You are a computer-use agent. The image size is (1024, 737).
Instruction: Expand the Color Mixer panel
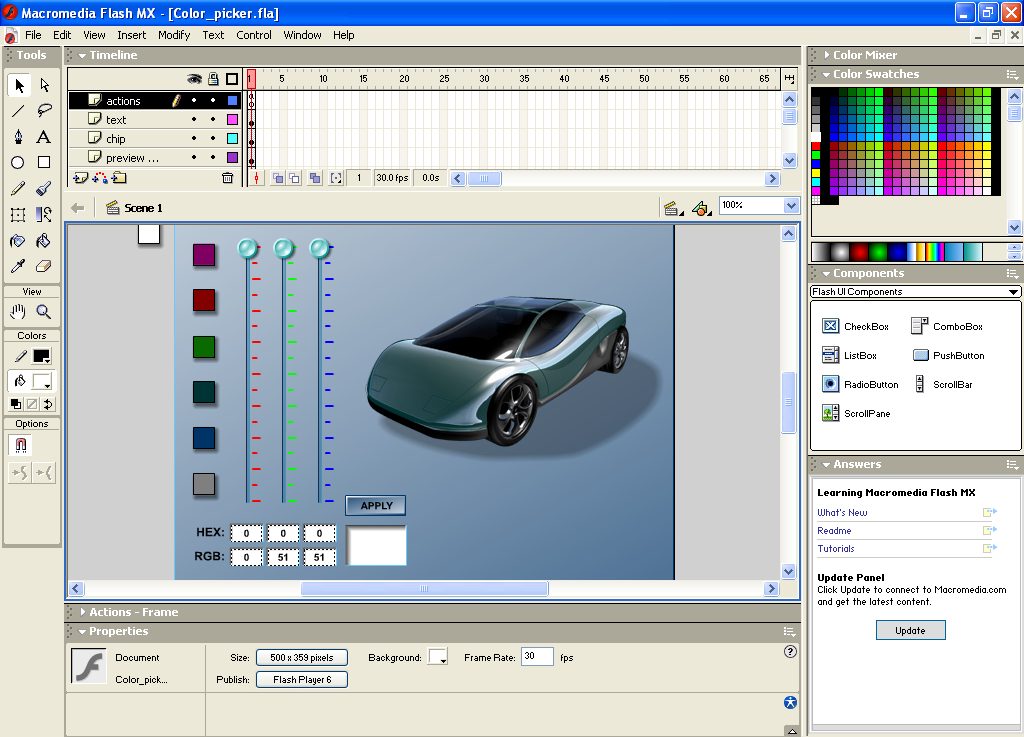coord(827,55)
